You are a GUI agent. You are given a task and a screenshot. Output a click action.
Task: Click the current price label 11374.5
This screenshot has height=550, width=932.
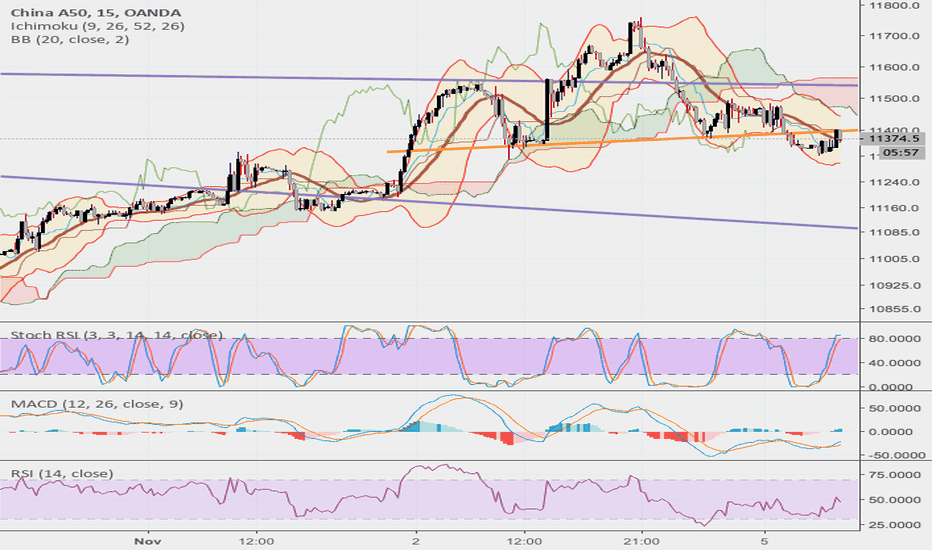click(x=893, y=139)
